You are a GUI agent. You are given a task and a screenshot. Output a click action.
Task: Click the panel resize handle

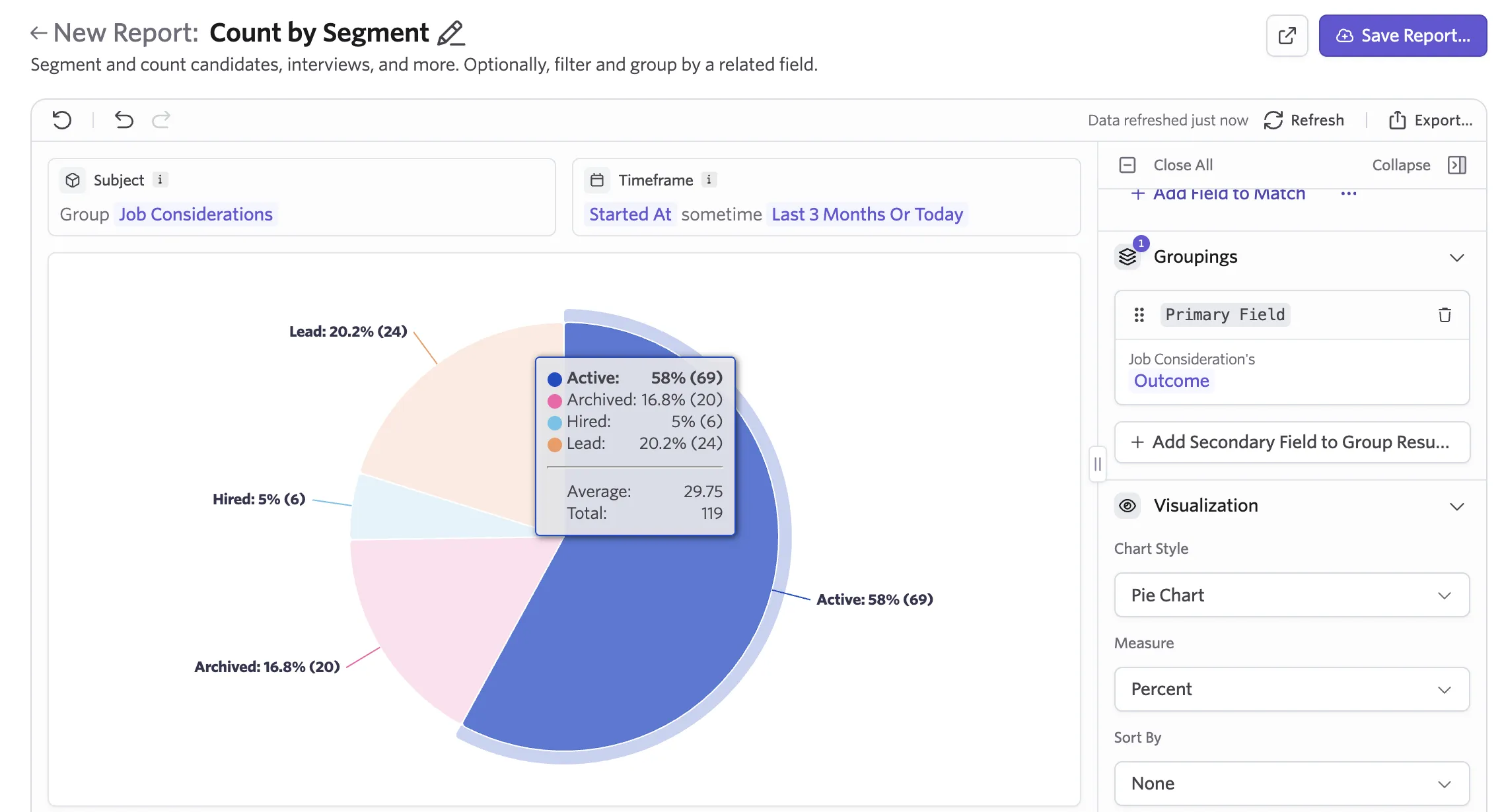pos(1098,464)
